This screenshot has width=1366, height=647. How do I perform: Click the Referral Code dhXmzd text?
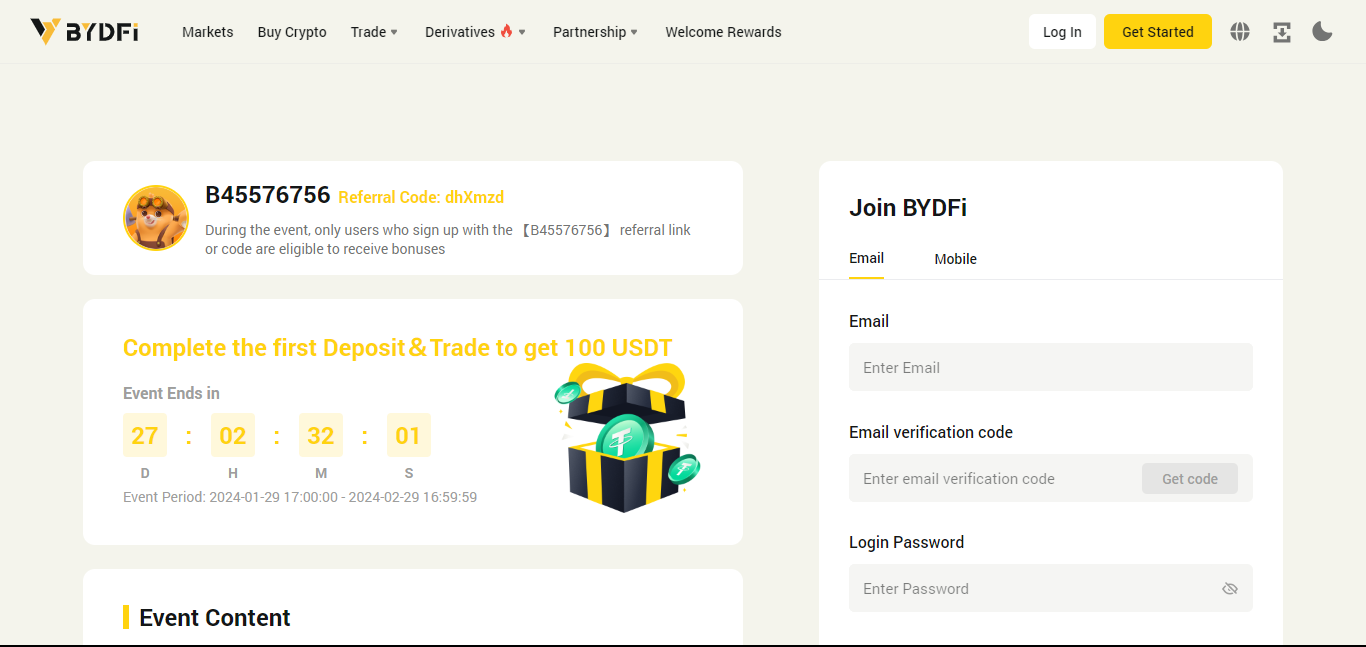(x=421, y=197)
